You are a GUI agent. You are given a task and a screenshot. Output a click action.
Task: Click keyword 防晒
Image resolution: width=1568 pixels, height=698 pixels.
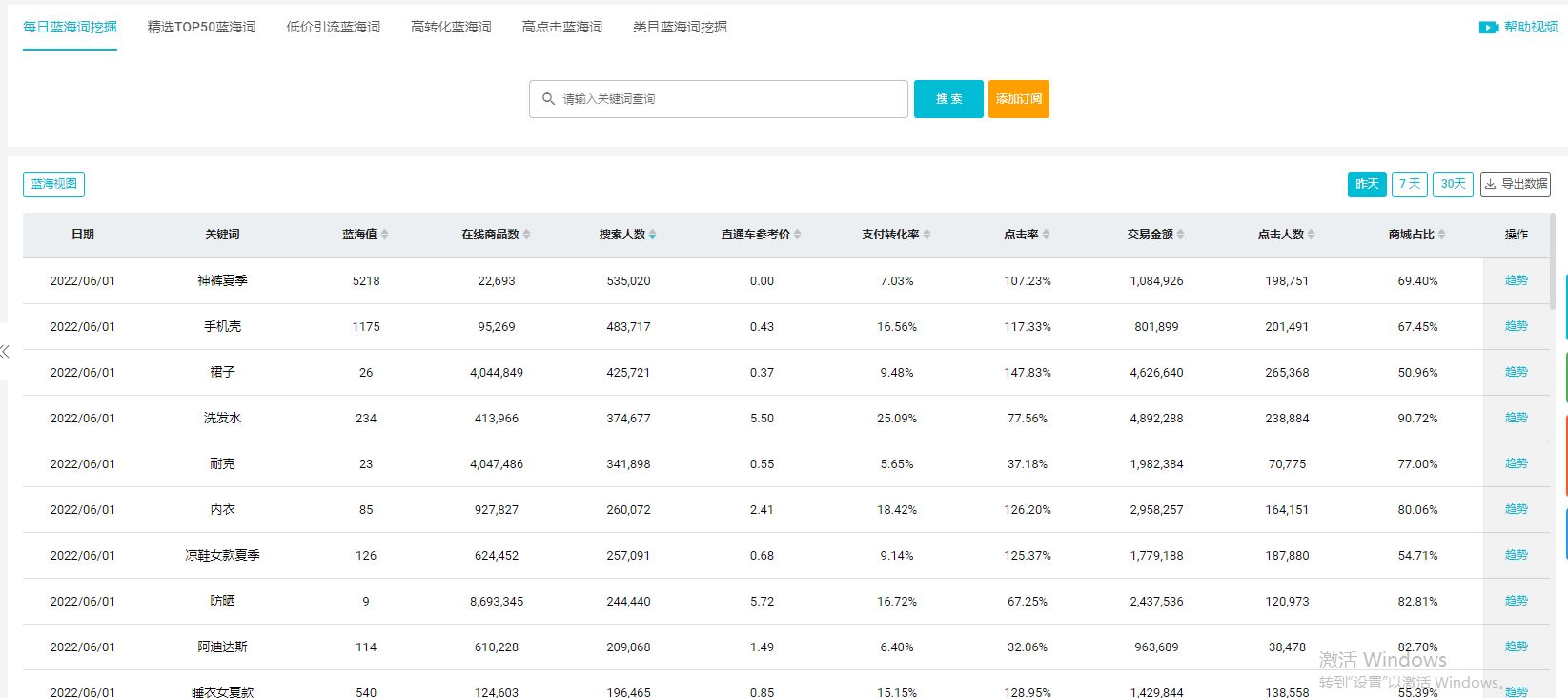222,602
